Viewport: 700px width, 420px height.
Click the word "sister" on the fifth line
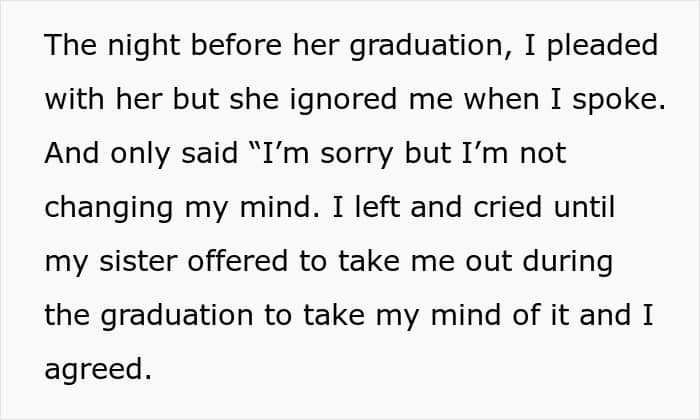click(x=138, y=262)
